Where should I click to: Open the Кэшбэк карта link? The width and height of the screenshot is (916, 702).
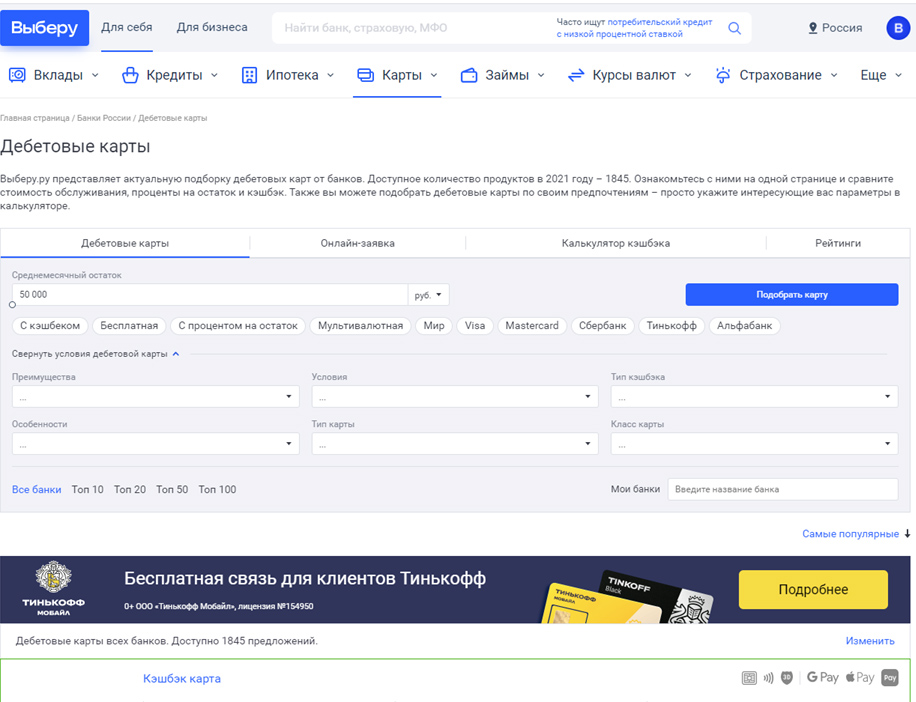pos(182,679)
